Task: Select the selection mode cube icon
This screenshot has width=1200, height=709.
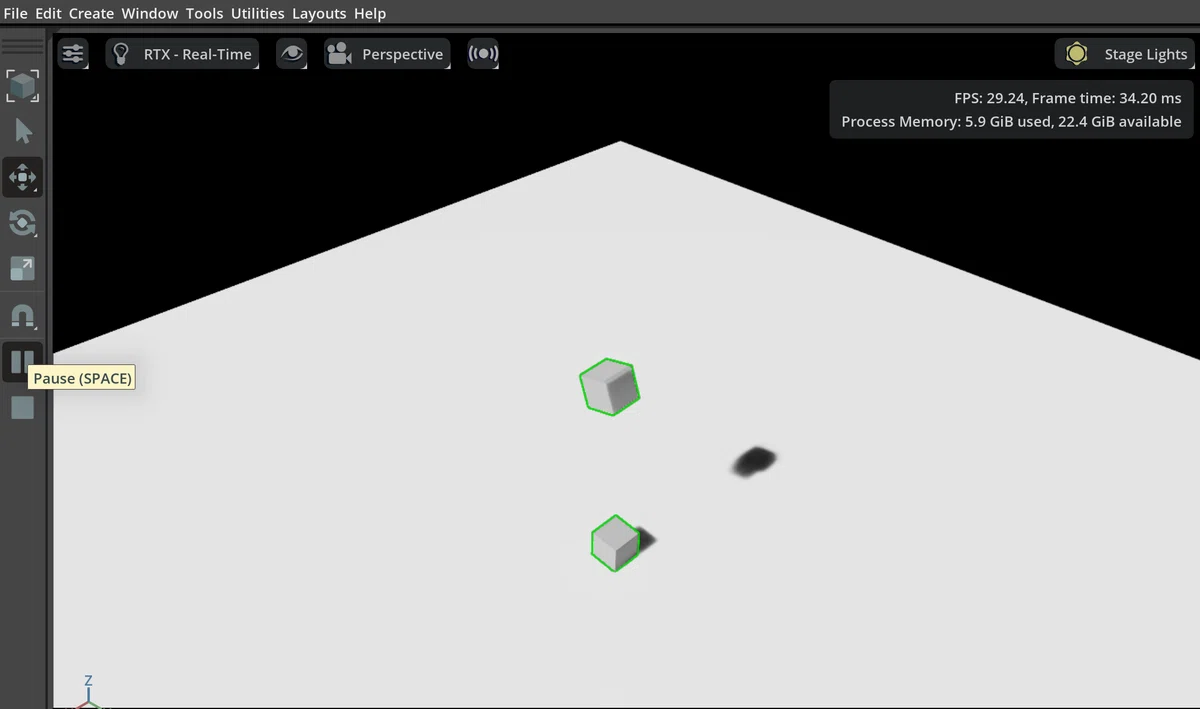Action: [x=22, y=86]
